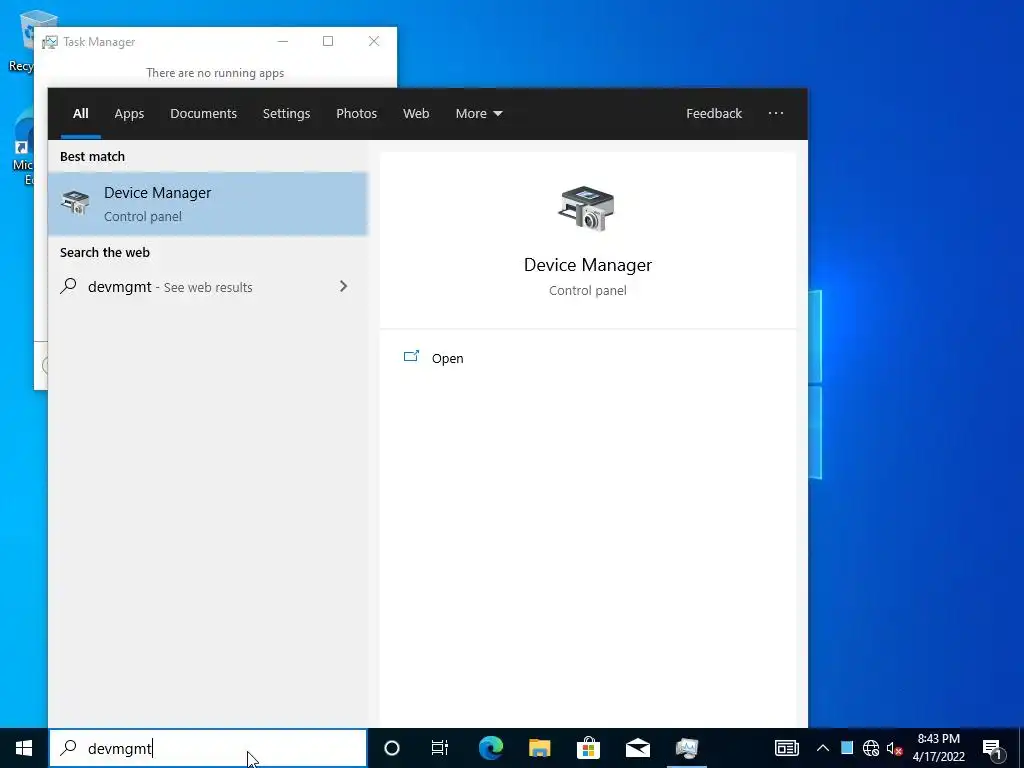Open the search options ellipsis menu
The height and width of the screenshot is (768, 1024).
click(776, 113)
